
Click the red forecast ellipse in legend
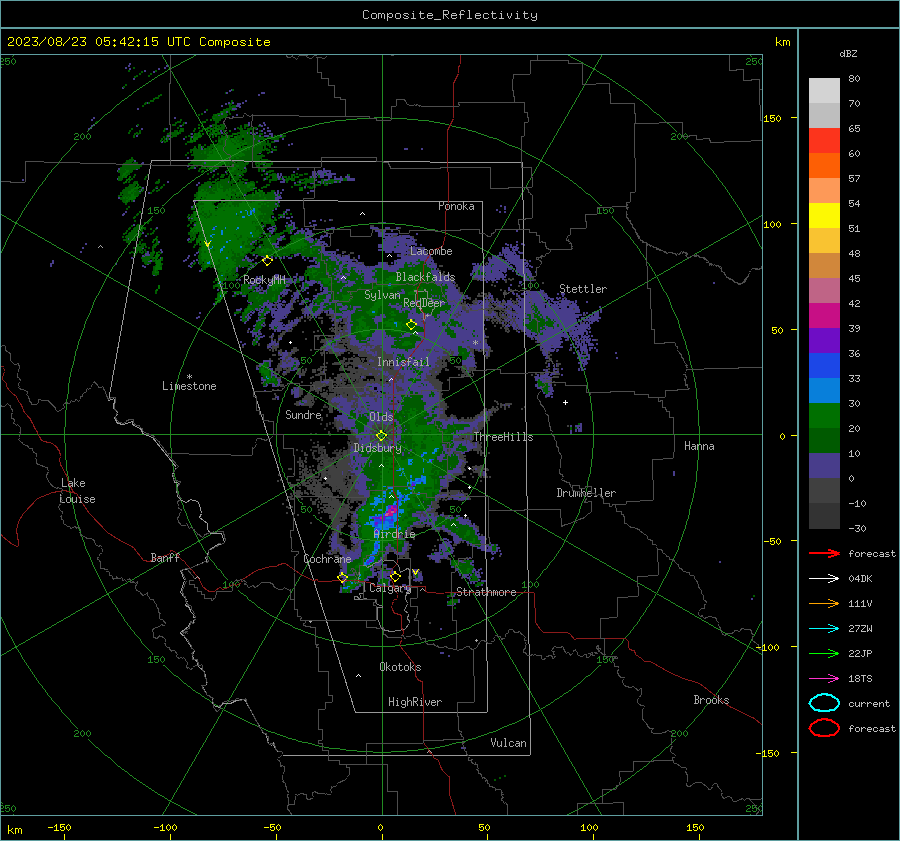click(824, 728)
